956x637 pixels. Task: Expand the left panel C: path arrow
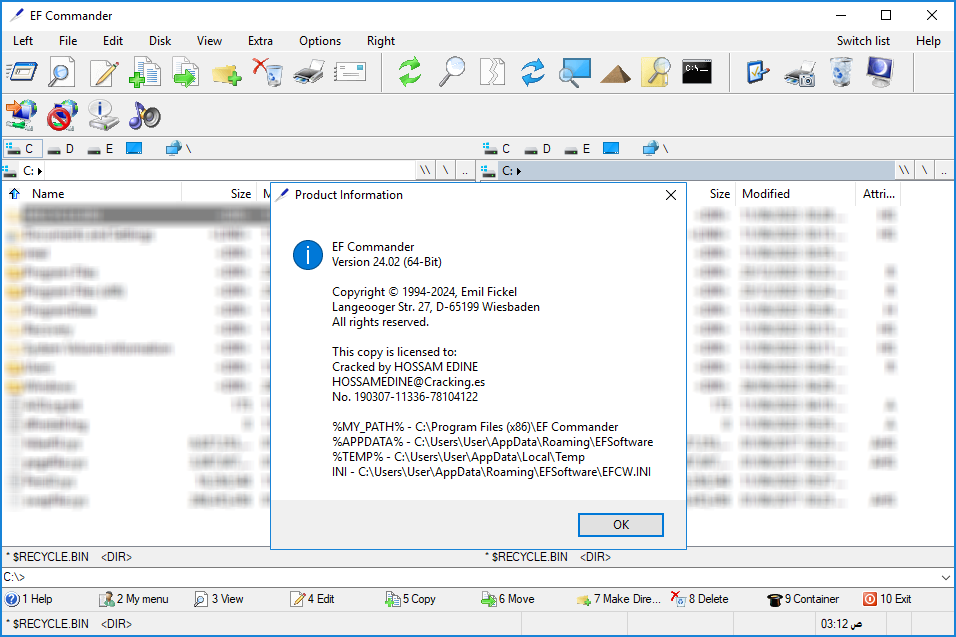coord(40,171)
